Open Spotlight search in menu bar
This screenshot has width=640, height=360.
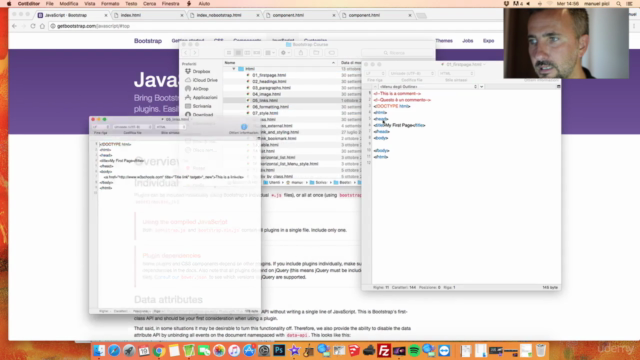619,4
